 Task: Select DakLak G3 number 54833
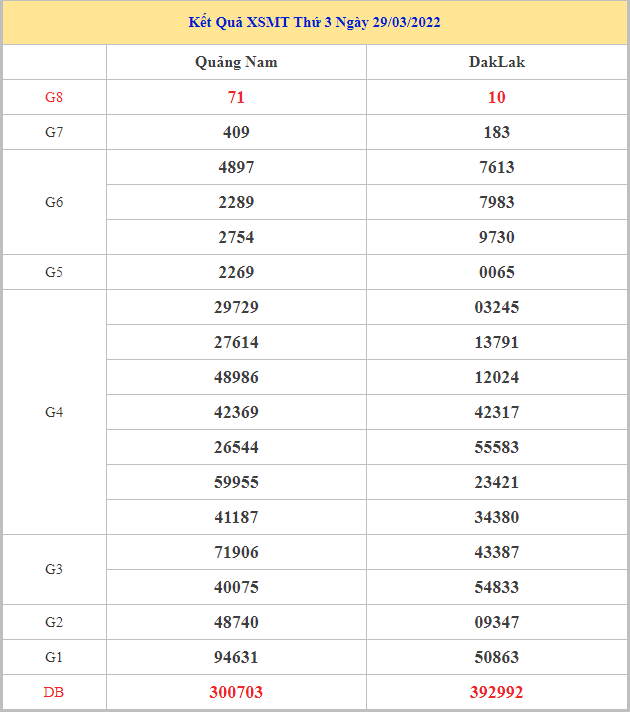click(496, 587)
